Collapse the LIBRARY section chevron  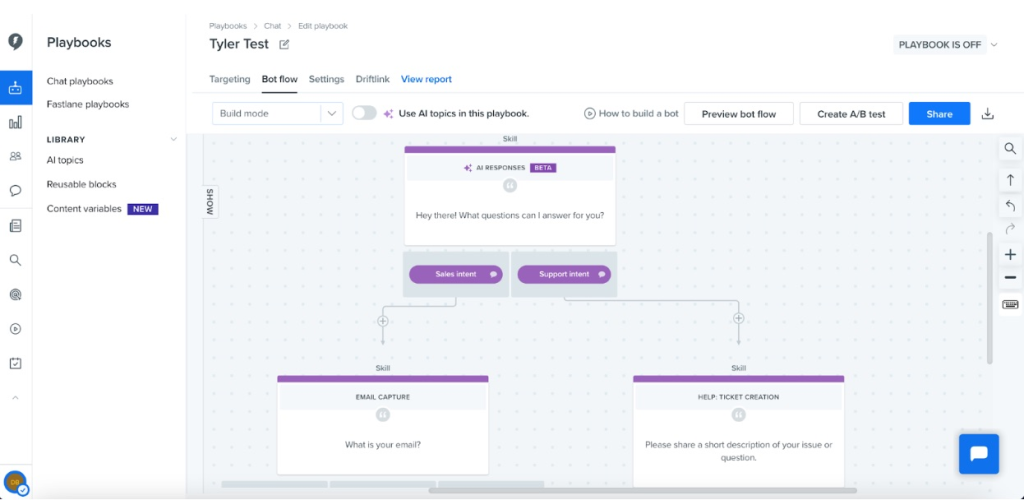(173, 139)
